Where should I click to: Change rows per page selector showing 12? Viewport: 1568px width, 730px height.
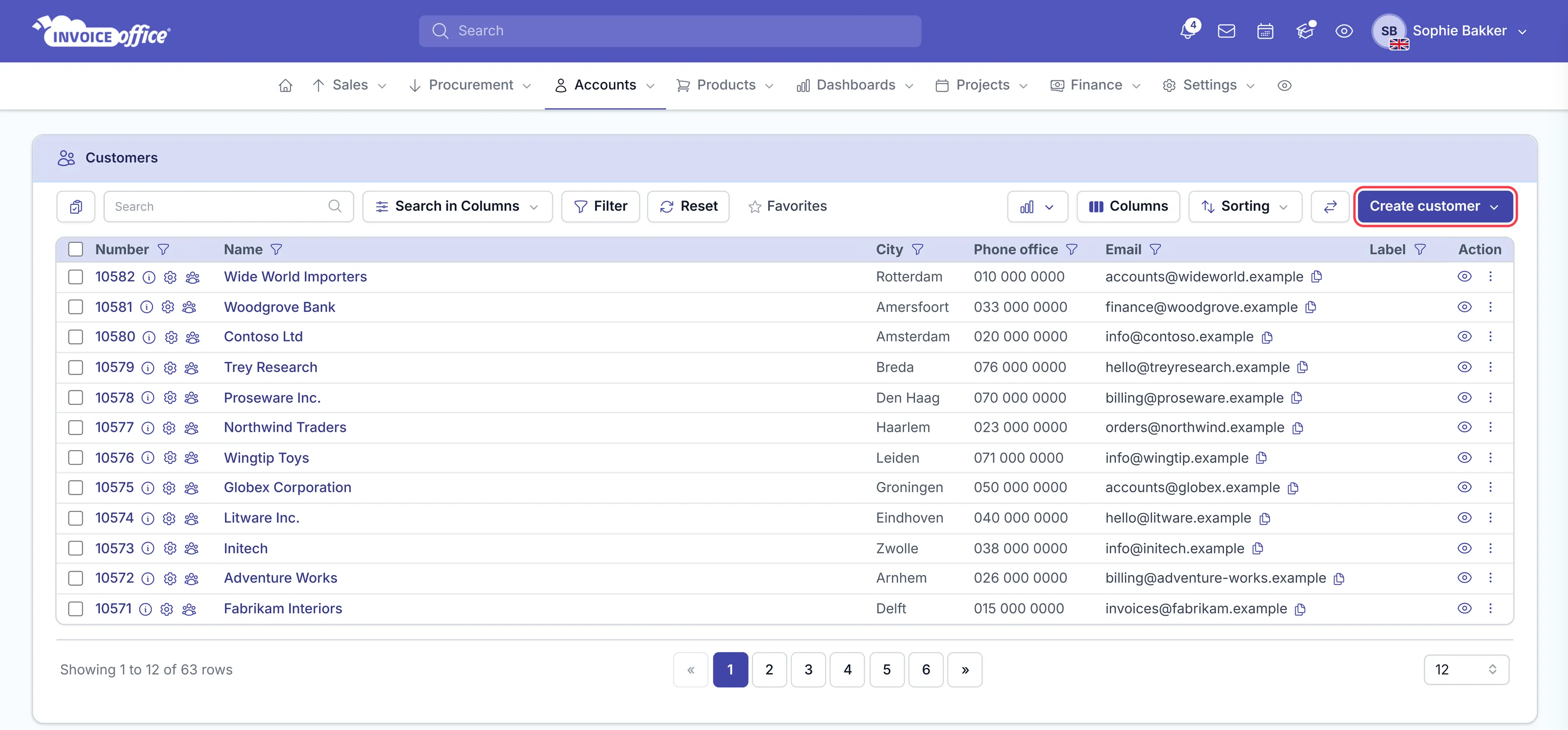[x=1466, y=670]
